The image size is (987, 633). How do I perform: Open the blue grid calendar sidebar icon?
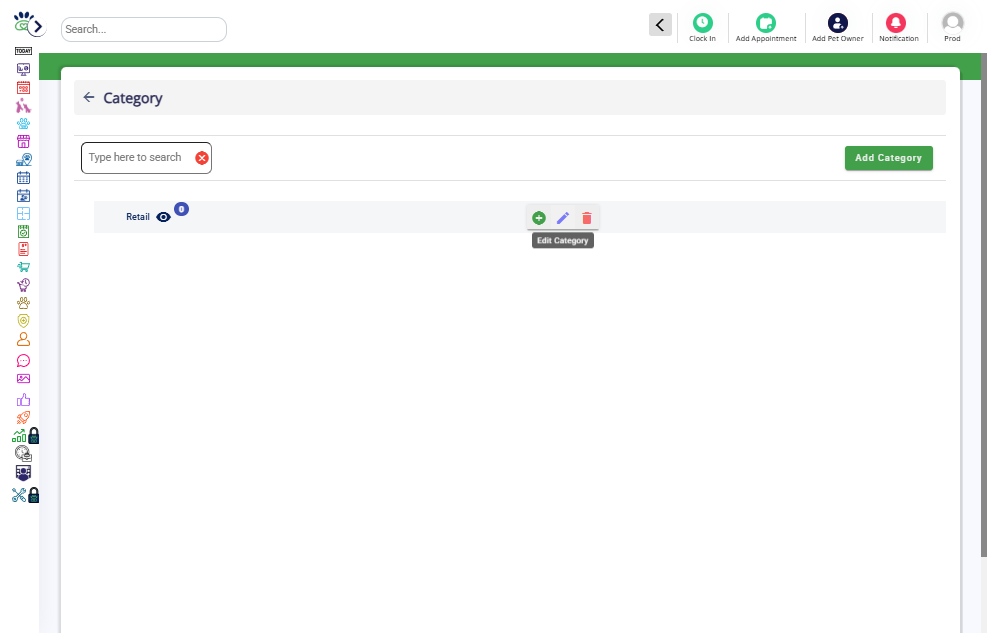[23, 177]
